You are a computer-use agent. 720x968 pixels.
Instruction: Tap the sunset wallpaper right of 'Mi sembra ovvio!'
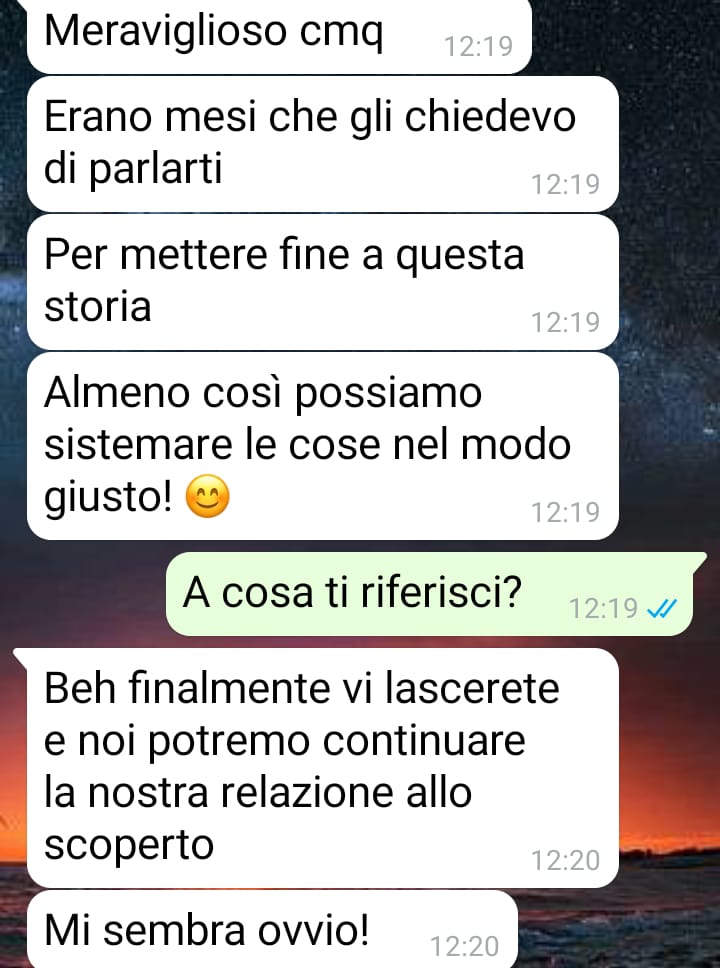click(x=617, y=929)
